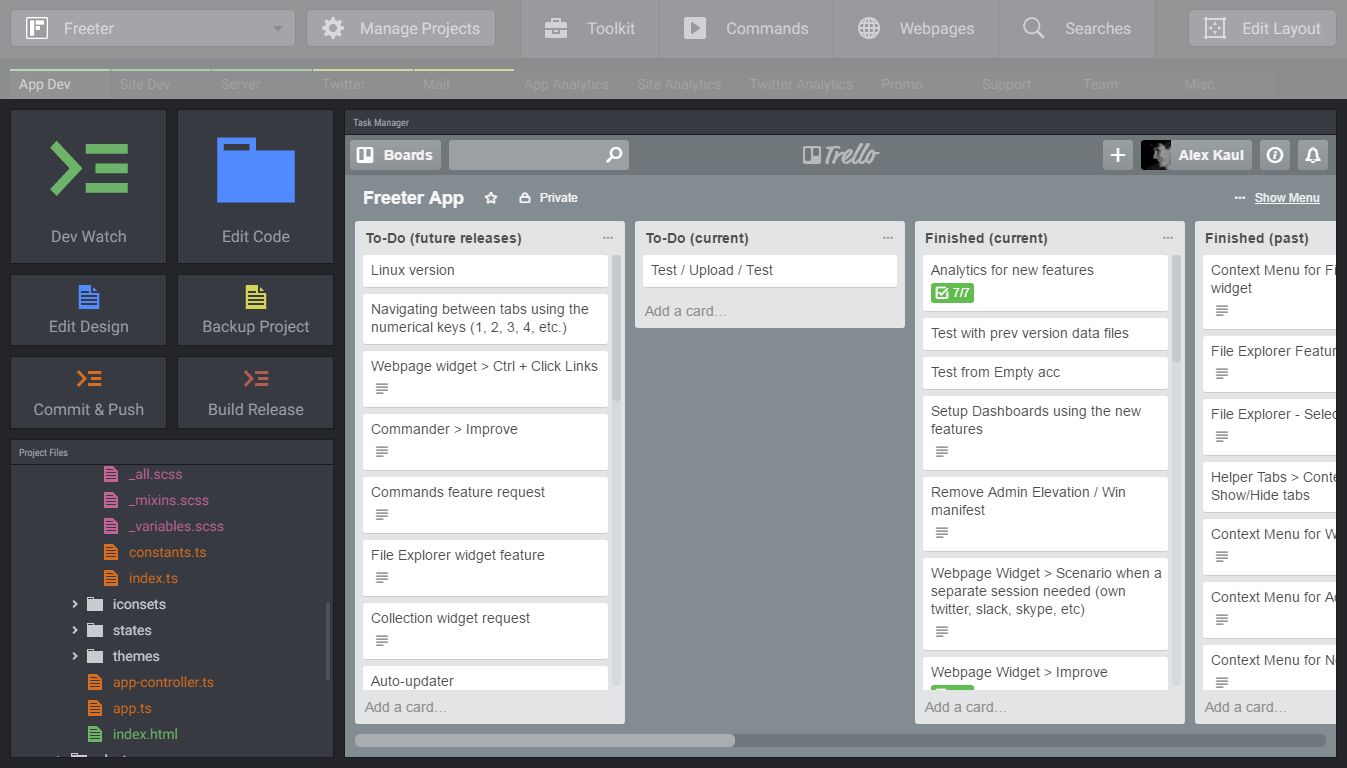Image resolution: width=1347 pixels, height=768 pixels.
Task: Open the Edit Code folder icon
Action: 255,170
